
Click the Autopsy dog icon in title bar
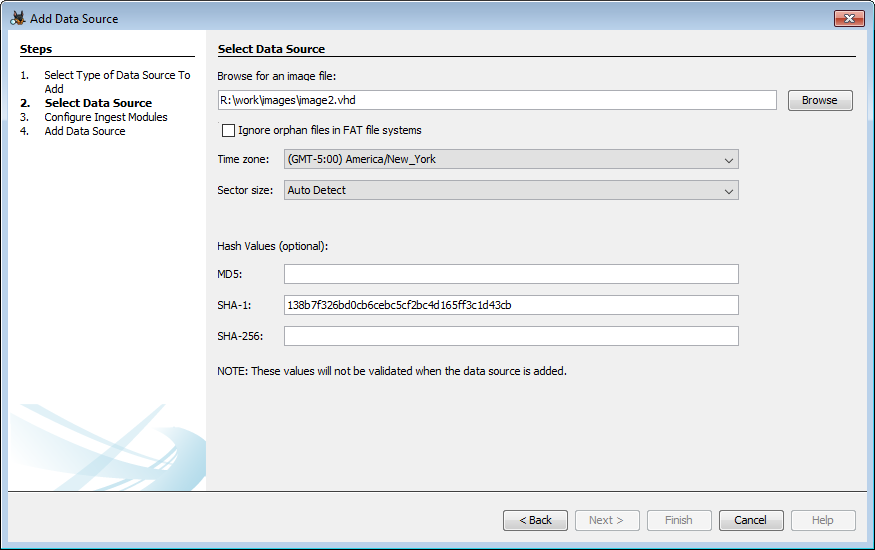[x=17, y=18]
